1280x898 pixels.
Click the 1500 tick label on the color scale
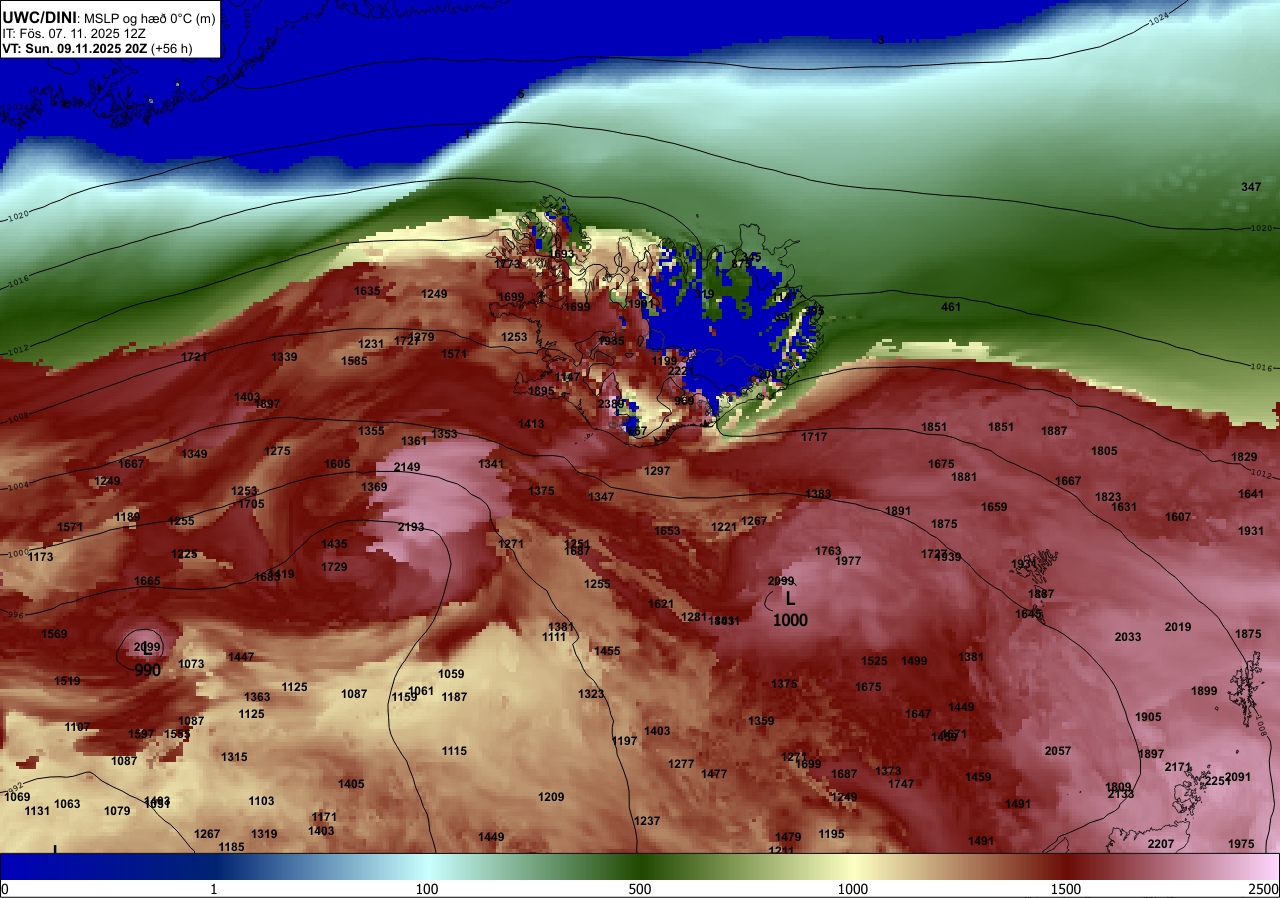[x=1066, y=889]
